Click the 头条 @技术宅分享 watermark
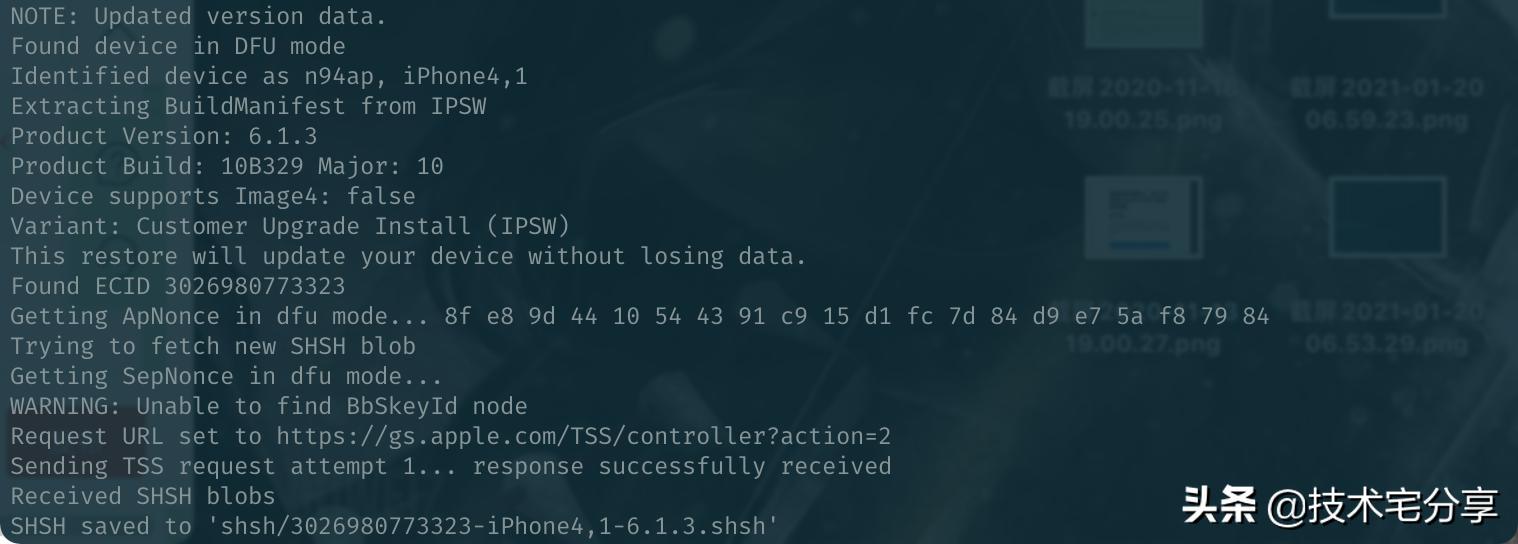Screen dimensions: 1518x544 pos(1340,505)
